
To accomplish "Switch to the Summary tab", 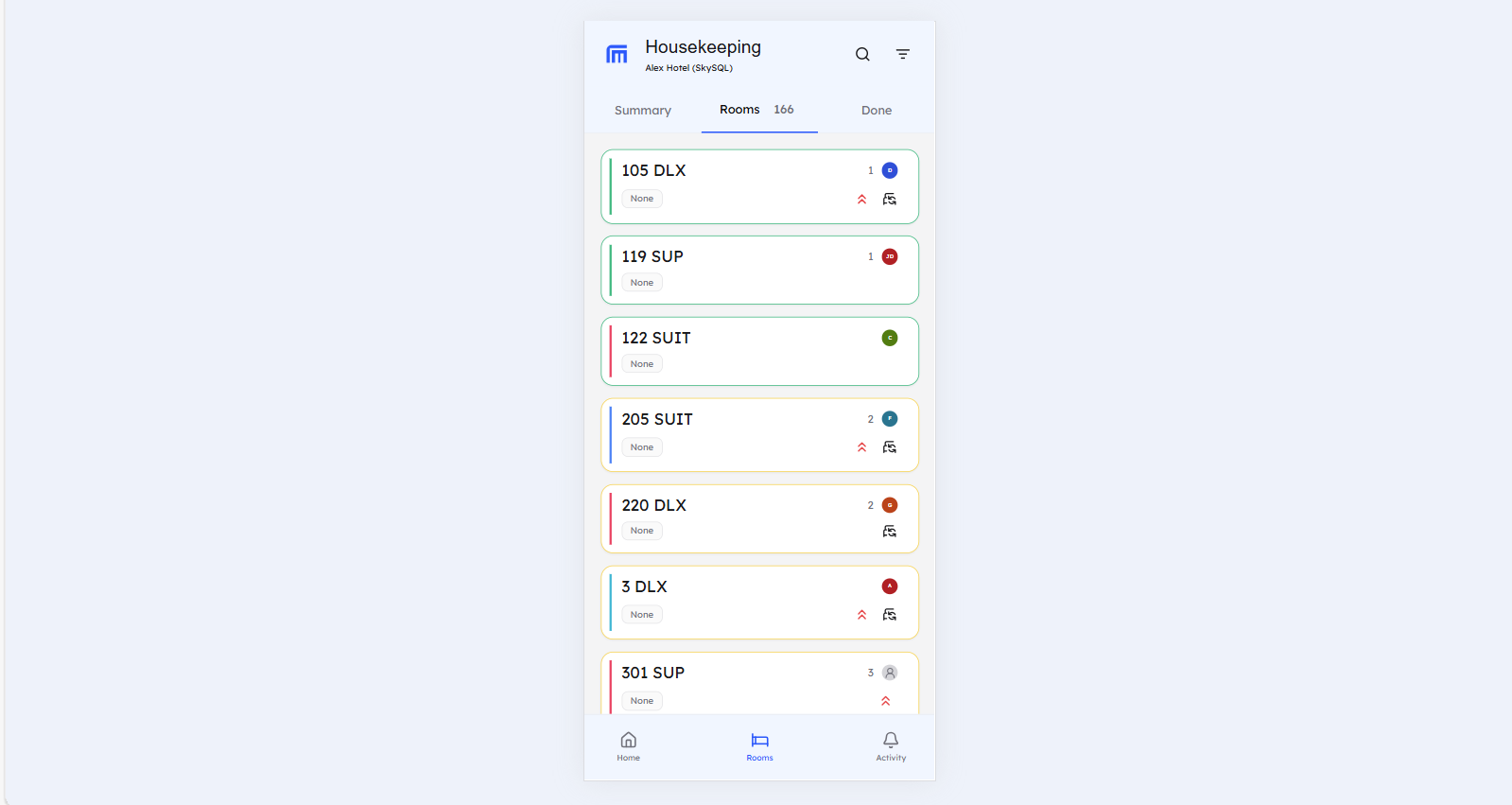I will 642,110.
